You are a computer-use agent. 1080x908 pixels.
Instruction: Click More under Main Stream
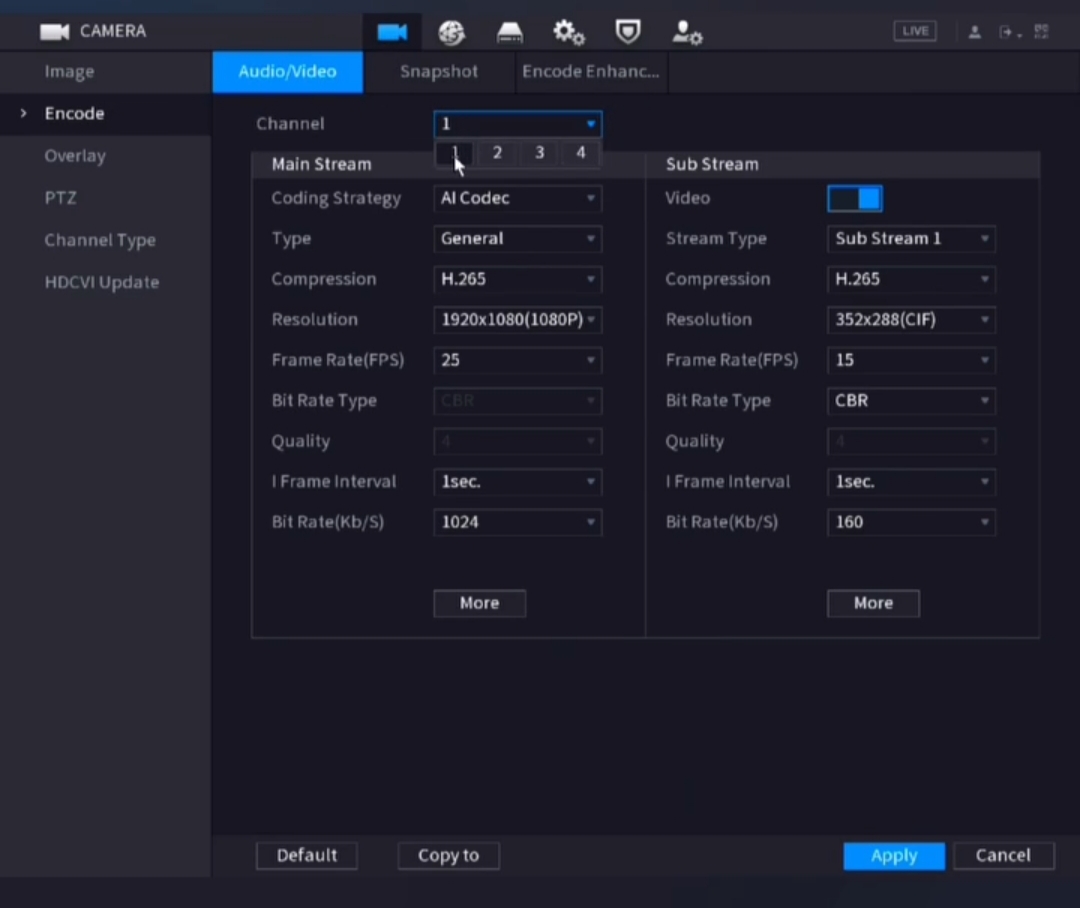tap(479, 603)
